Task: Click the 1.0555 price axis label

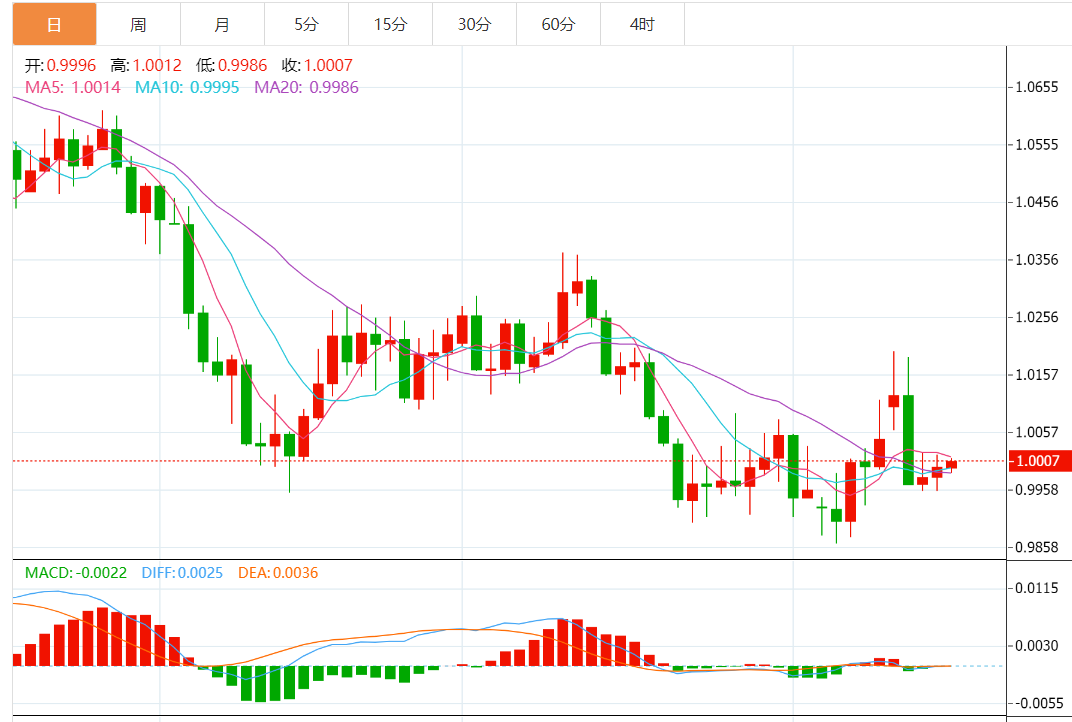Action: 1036,144
